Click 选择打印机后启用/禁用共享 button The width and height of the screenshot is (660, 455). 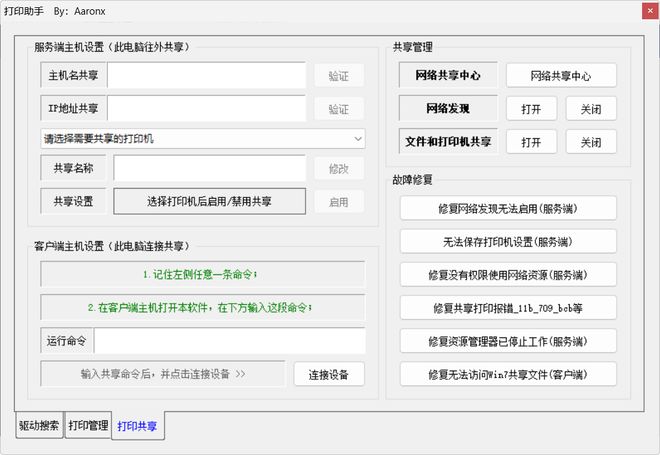[210, 201]
